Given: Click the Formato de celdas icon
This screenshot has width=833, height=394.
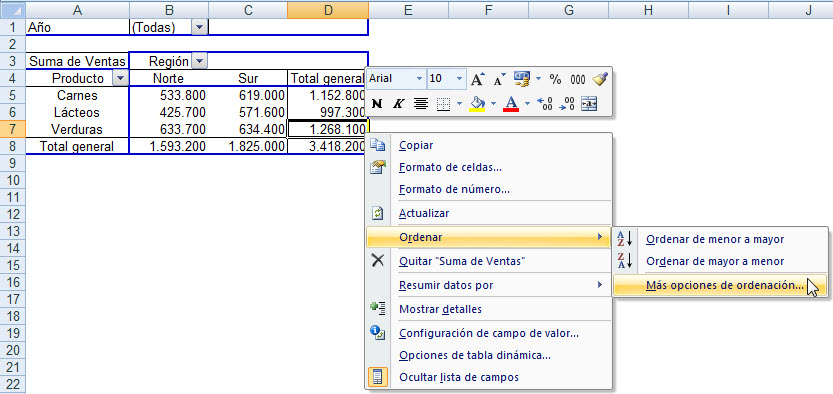Looking at the screenshot, I should click(377, 167).
